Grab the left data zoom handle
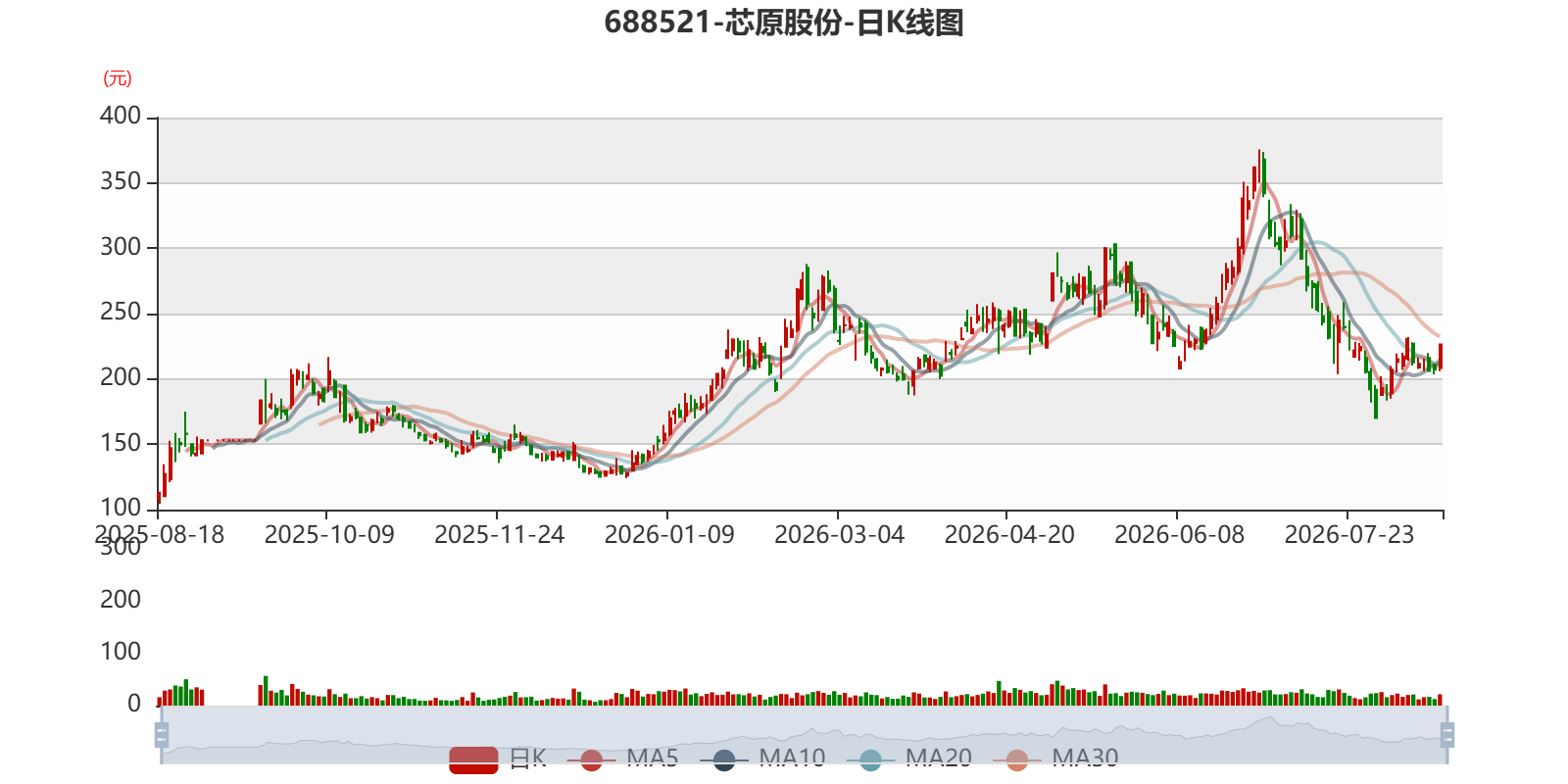The height and width of the screenshot is (784, 1568). [162, 735]
